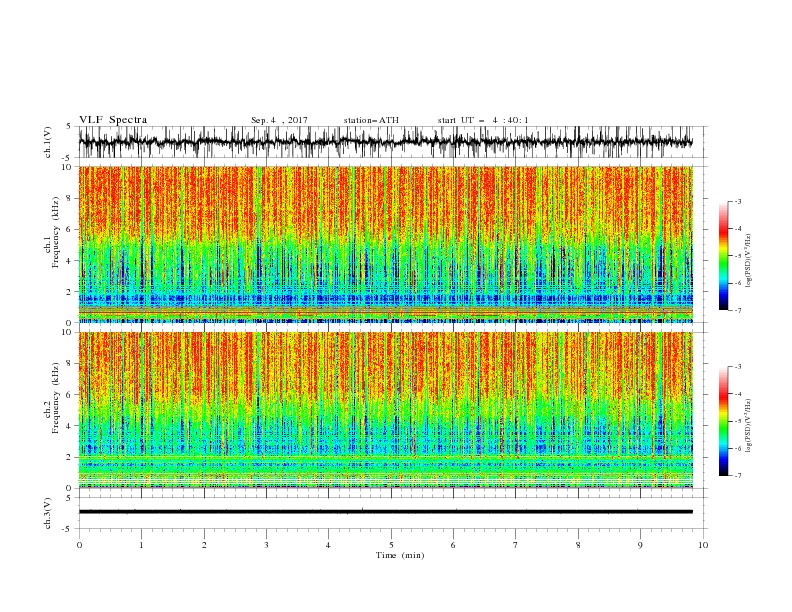
Task: Select the date text "Sep. 4 , 2017"
Action: click(279, 120)
